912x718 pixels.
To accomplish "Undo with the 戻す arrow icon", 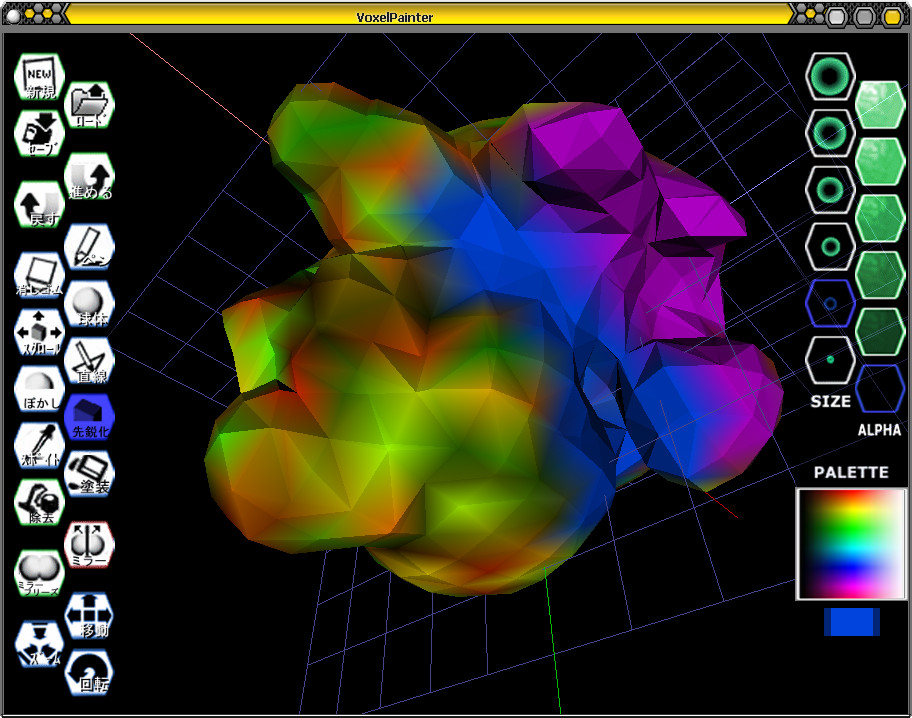I will pyautogui.click(x=39, y=204).
